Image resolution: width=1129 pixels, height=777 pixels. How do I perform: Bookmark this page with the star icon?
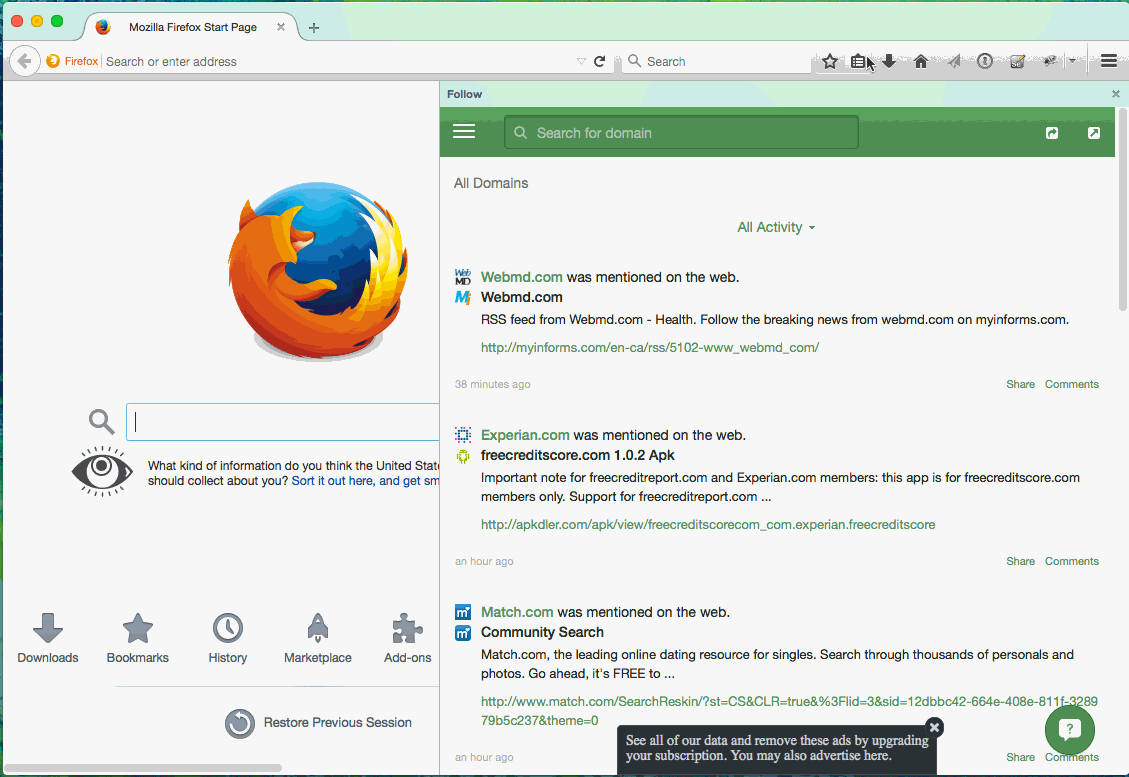pyautogui.click(x=829, y=61)
